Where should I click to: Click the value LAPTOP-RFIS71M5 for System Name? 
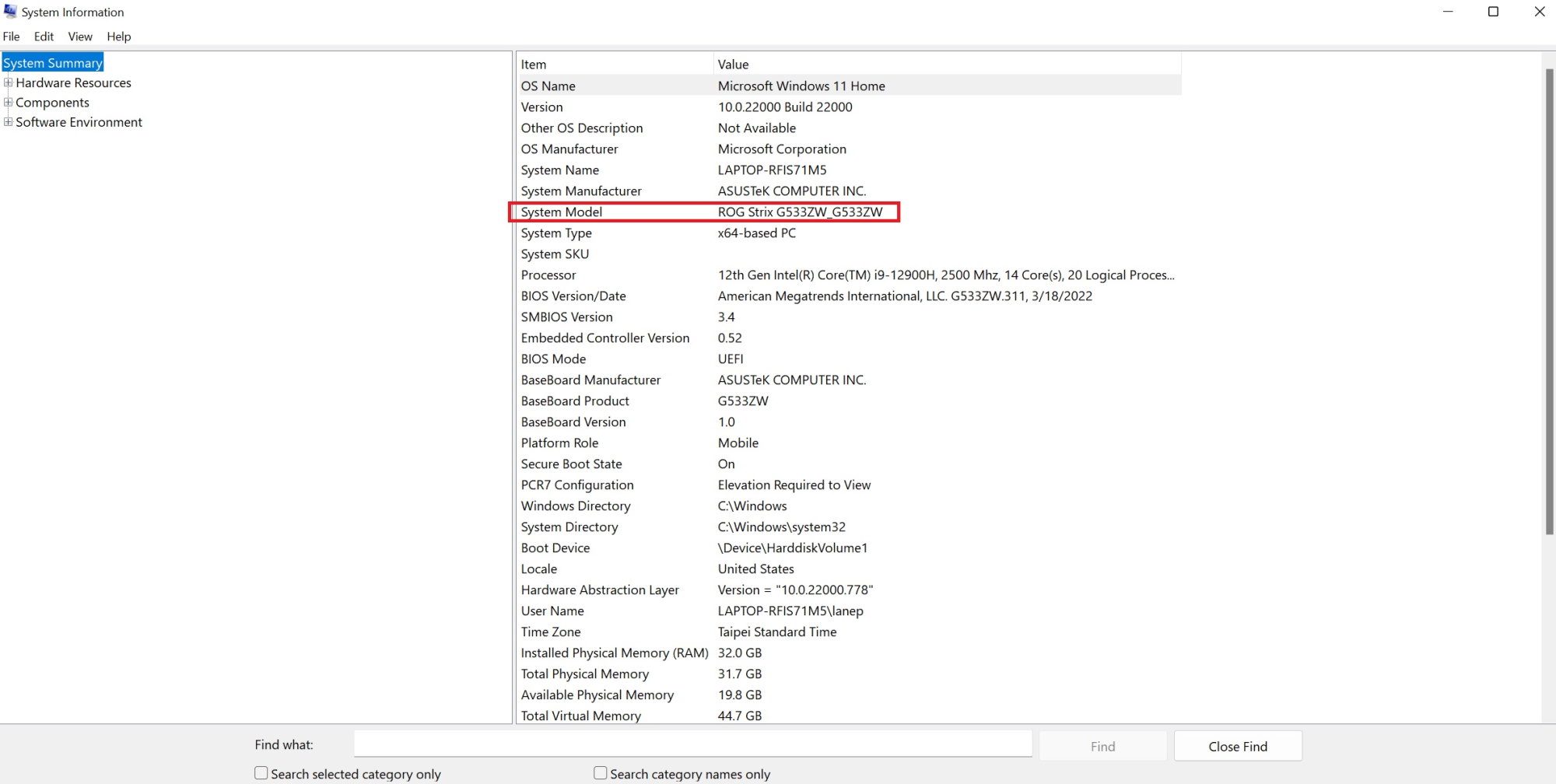(772, 170)
